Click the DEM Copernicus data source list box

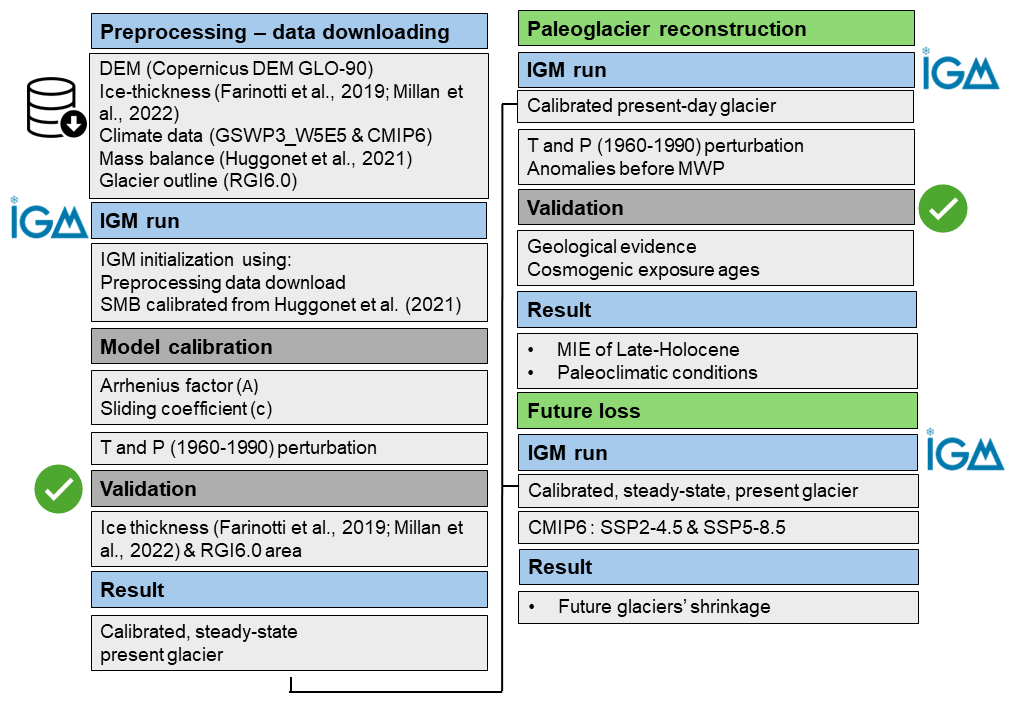tap(289, 125)
